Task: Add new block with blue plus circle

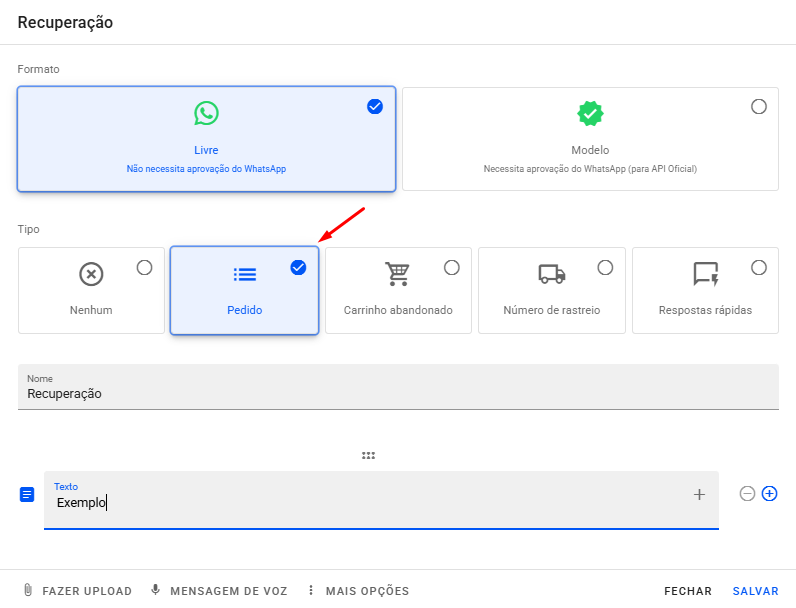Action: click(x=769, y=493)
